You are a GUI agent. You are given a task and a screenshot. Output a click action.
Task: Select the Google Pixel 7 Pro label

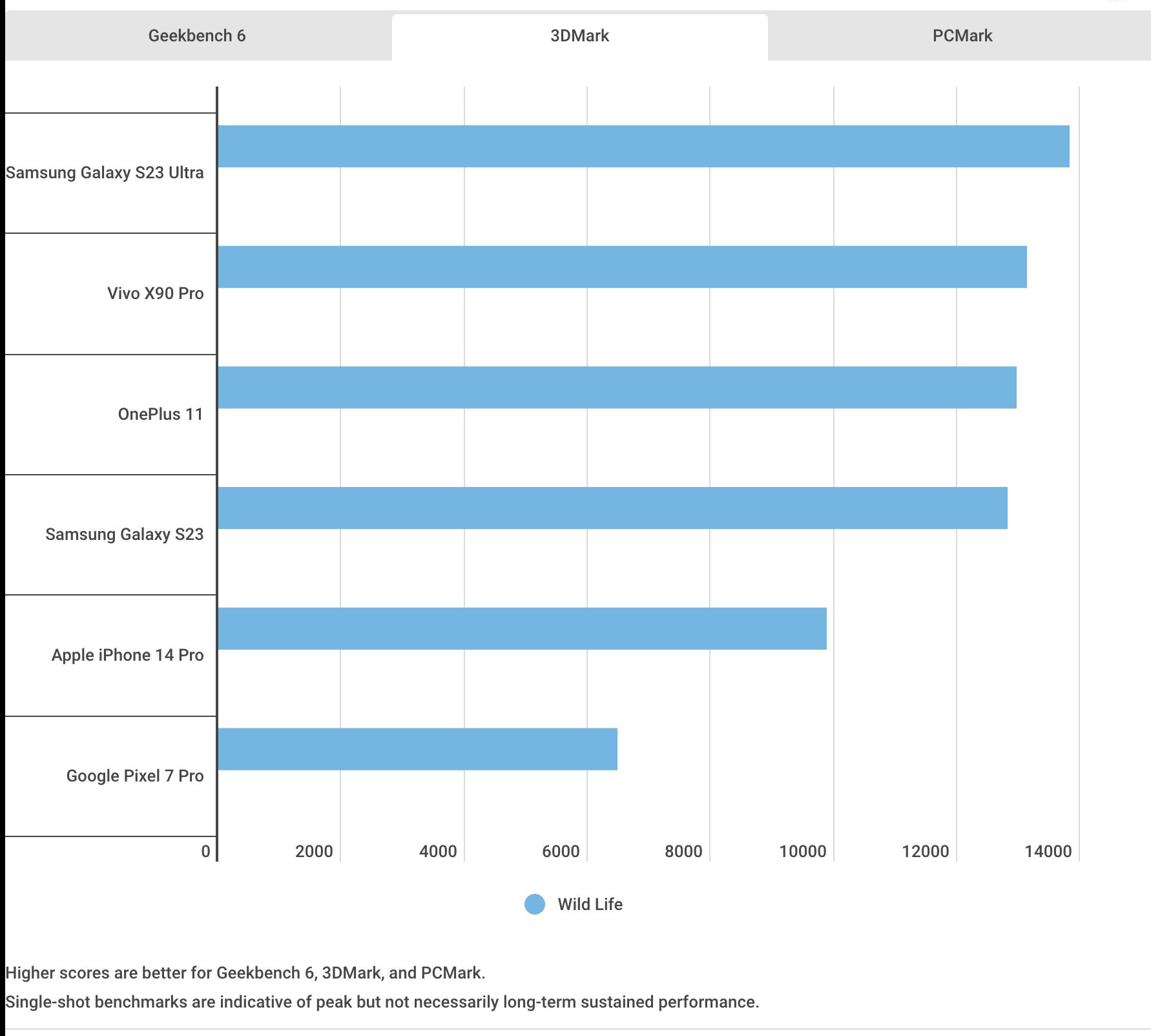pyautogui.click(x=135, y=776)
